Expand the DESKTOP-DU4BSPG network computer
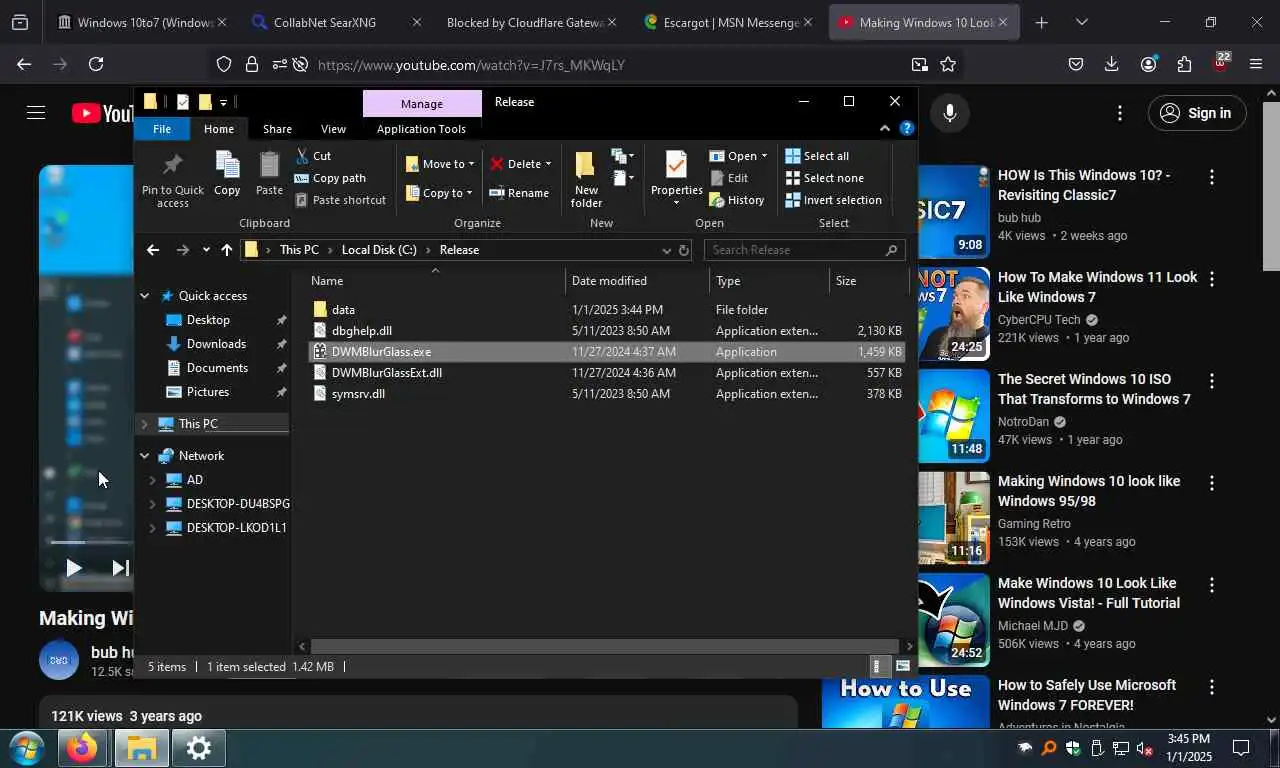Screen dimensions: 1280x768 (x=152, y=504)
